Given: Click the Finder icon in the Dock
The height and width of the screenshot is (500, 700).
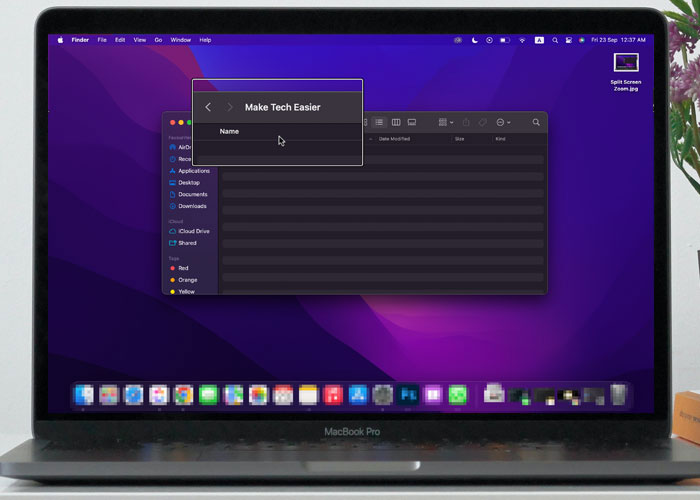Looking at the screenshot, I should [83, 395].
